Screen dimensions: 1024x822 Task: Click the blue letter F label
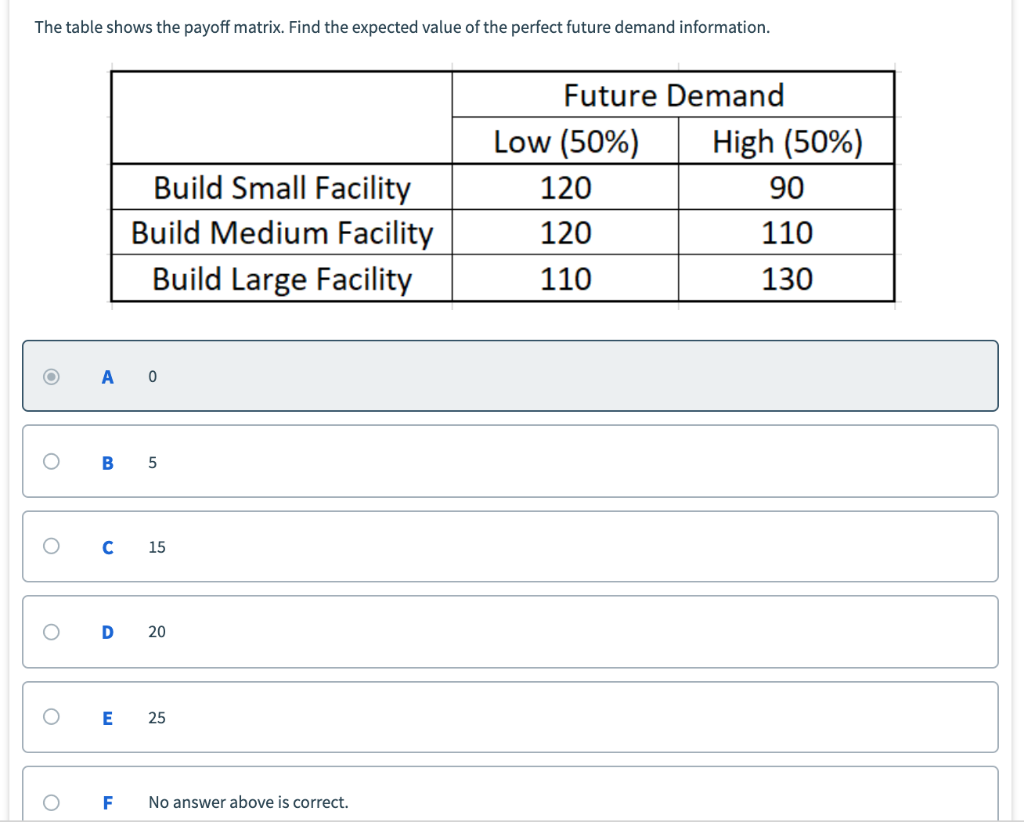(107, 802)
